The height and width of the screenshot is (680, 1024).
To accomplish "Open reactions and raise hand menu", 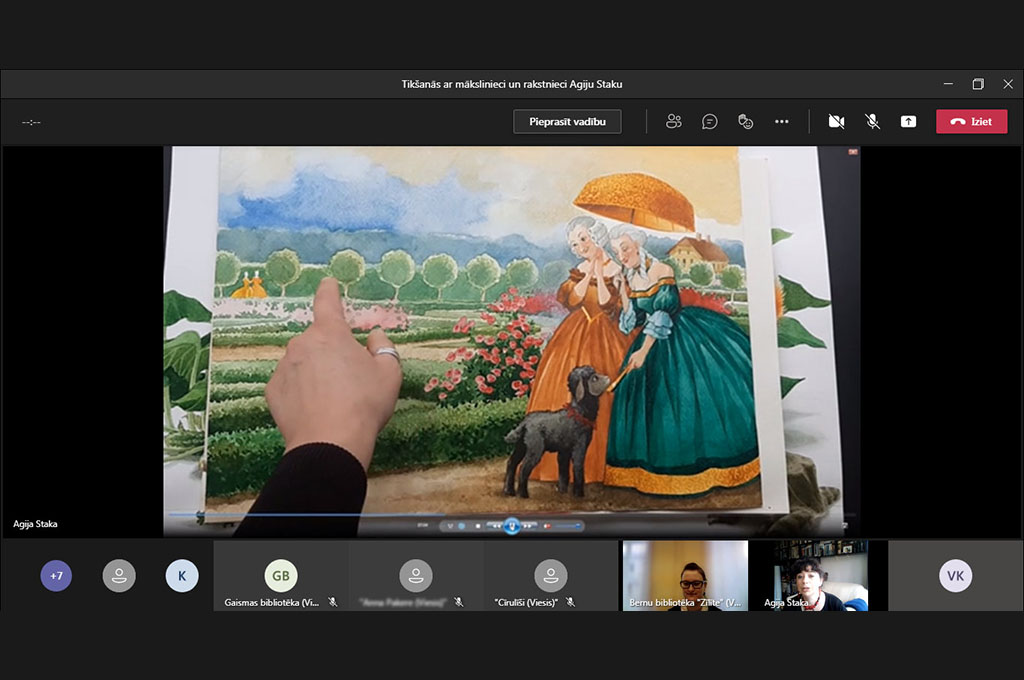I will pos(745,121).
